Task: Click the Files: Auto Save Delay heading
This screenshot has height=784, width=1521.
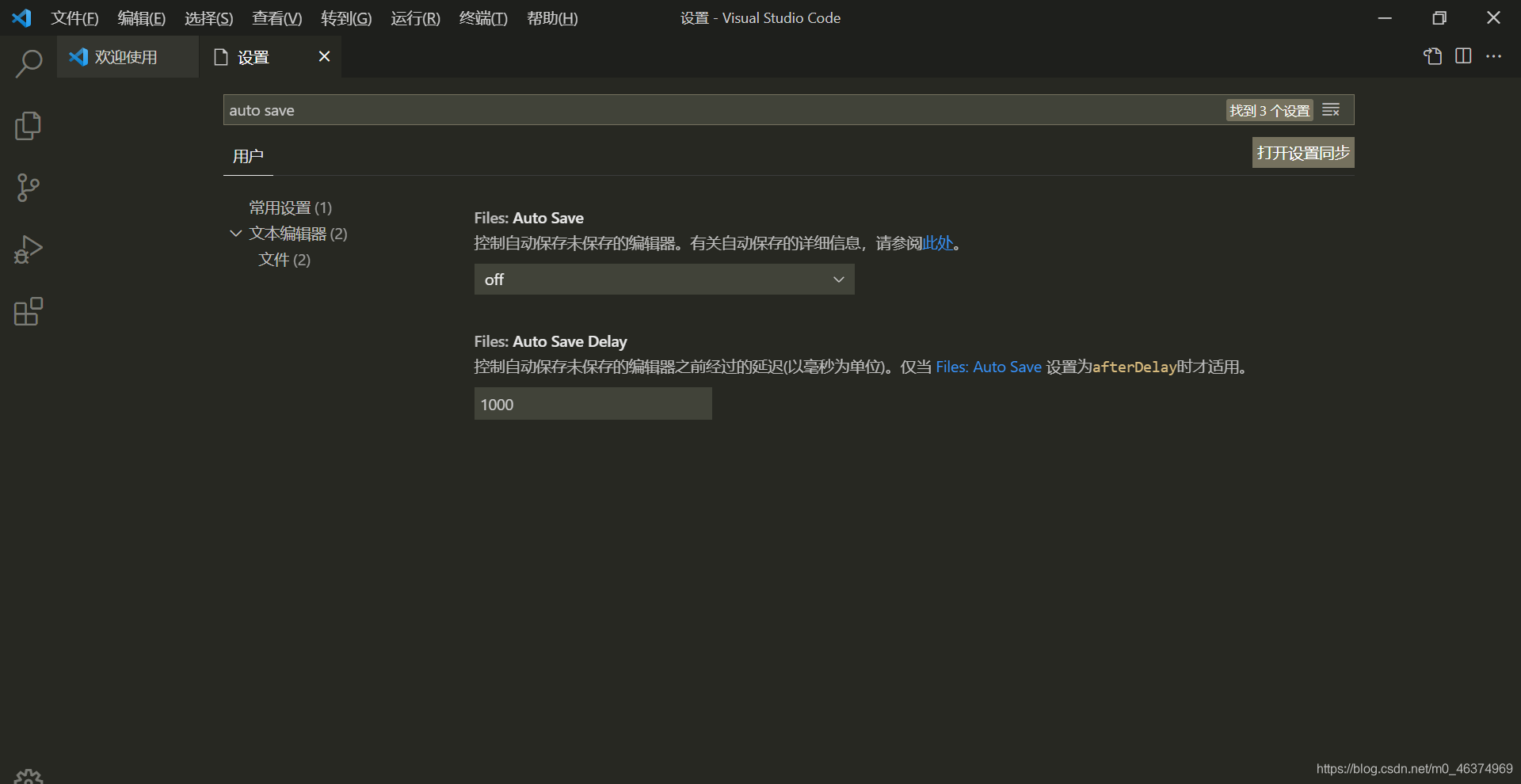Action: (551, 341)
